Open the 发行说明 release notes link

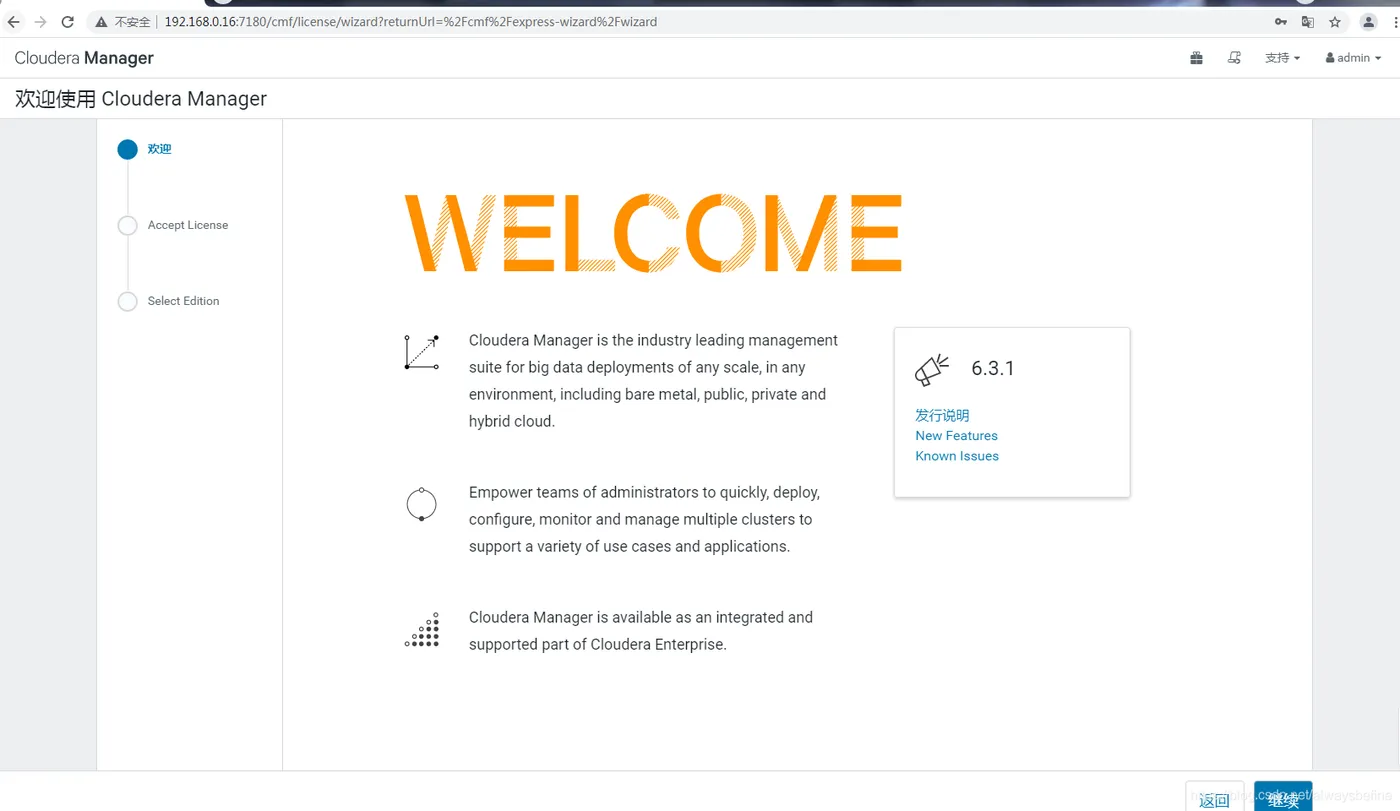tap(942, 415)
